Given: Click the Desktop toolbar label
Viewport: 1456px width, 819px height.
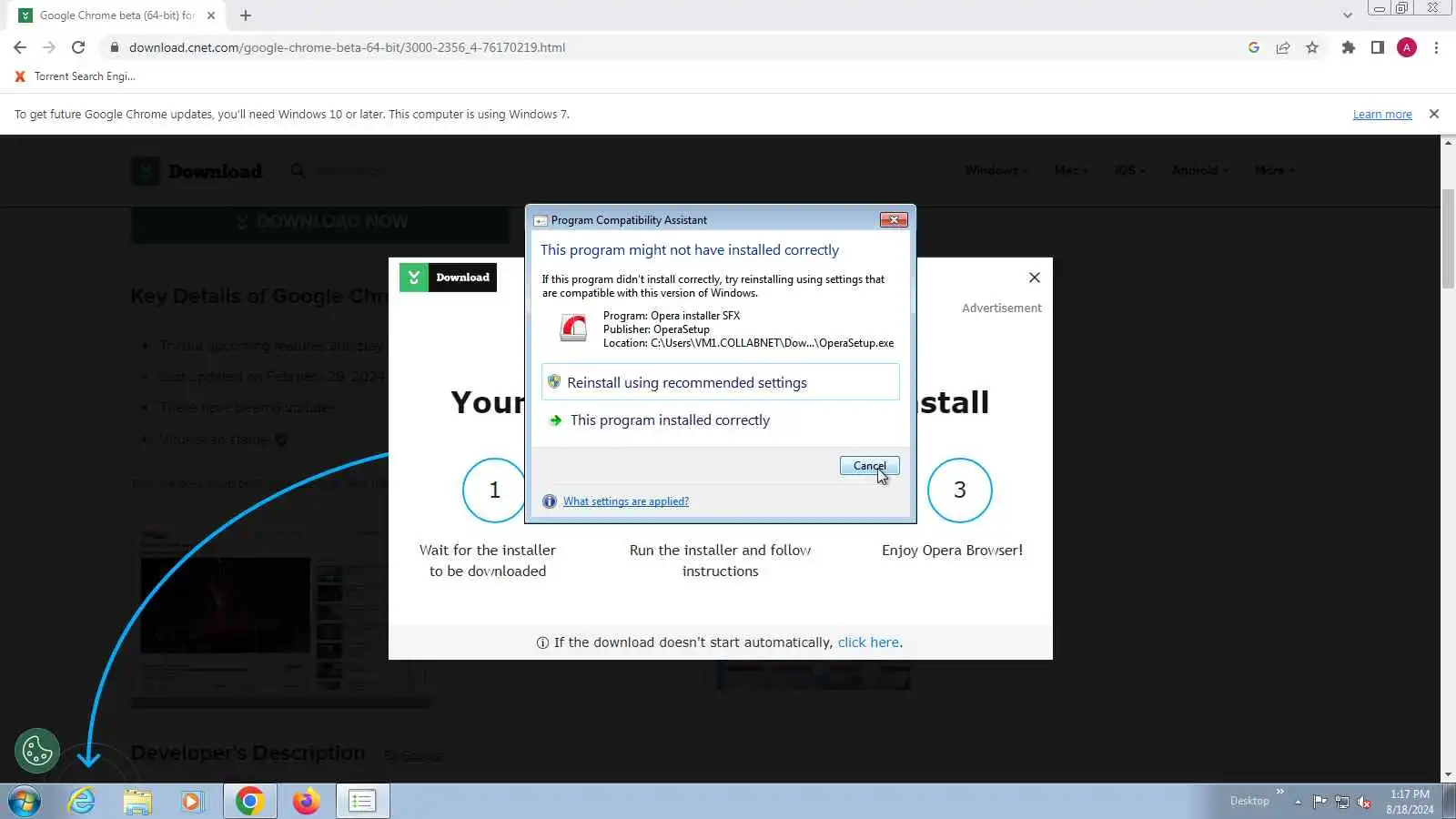Looking at the screenshot, I should tap(1249, 802).
